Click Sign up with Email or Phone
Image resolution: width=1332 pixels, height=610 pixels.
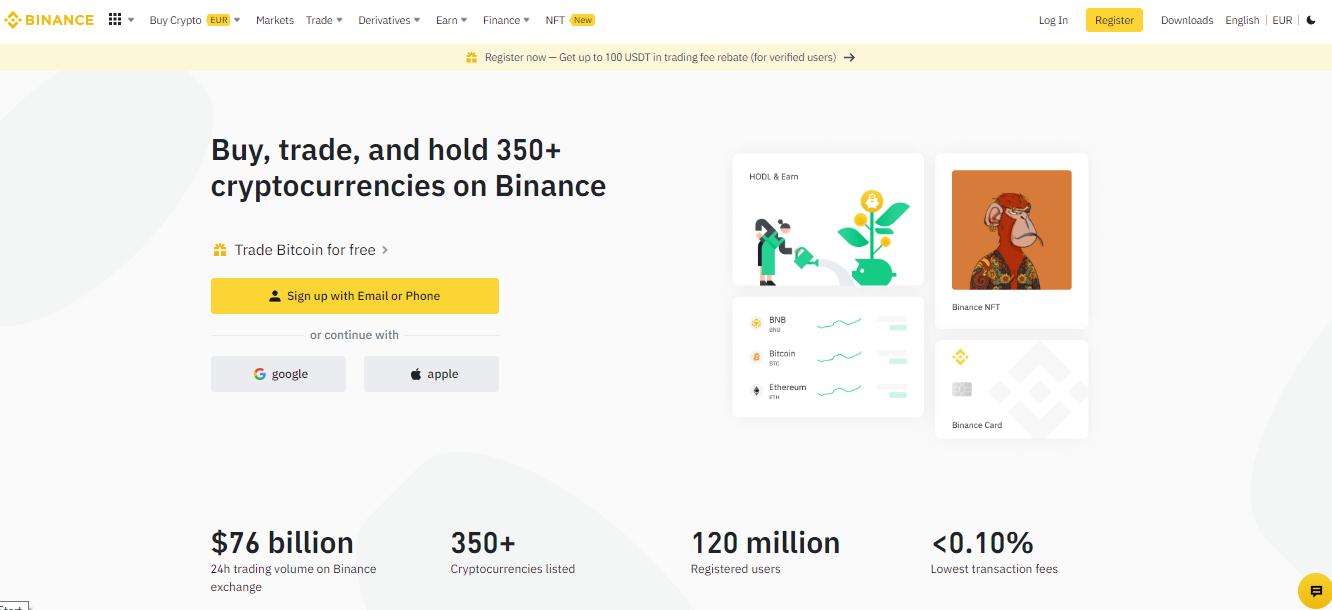coord(354,295)
